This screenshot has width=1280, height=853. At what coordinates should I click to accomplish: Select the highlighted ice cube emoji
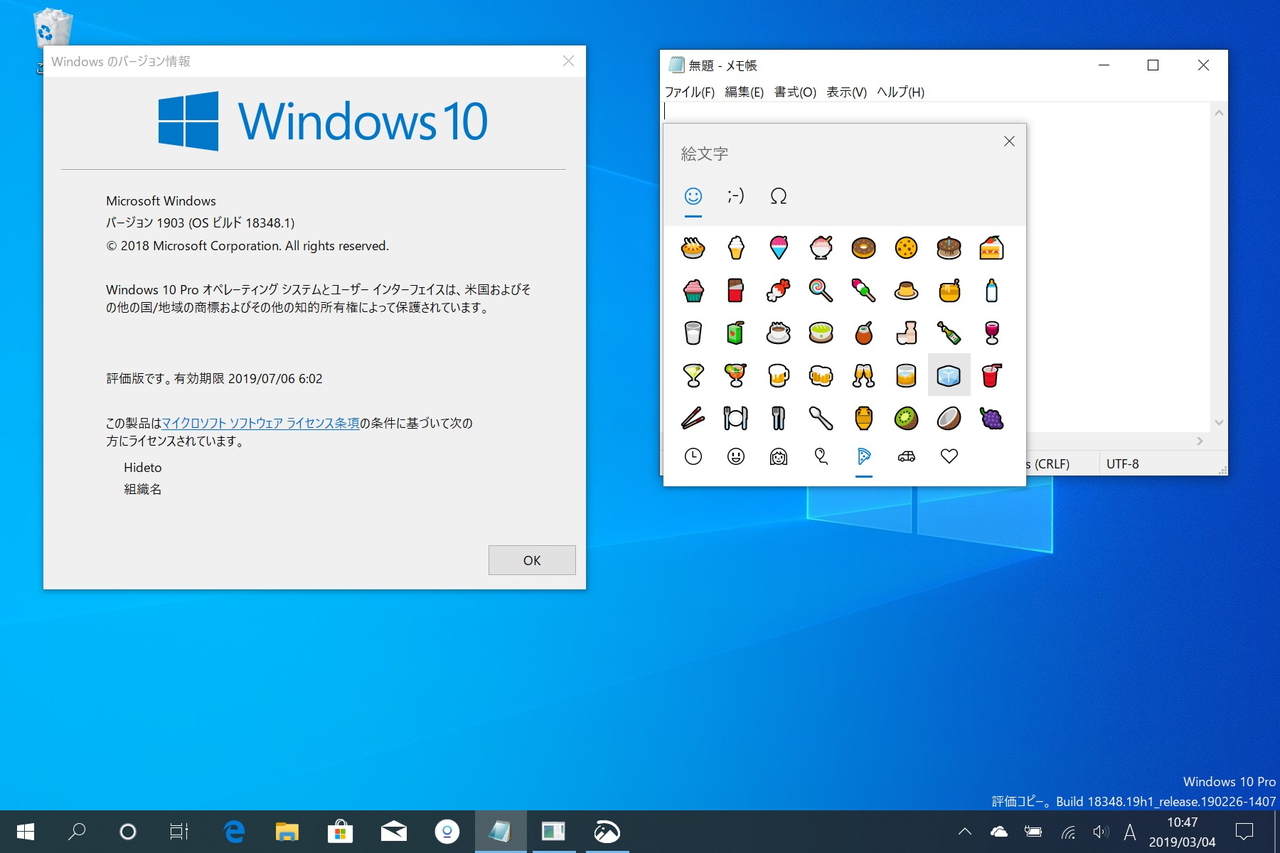pyautogui.click(x=948, y=375)
